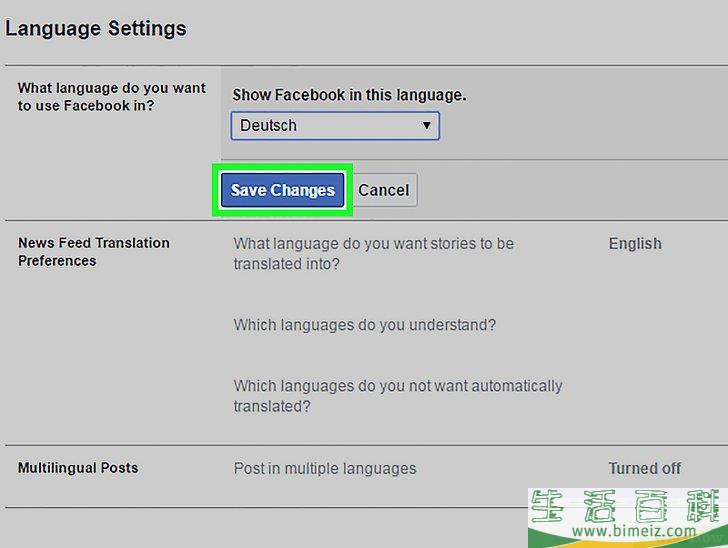Click 'What language do you want to use Facebook in?'
Screen dimensions: 728x548
pos(111,97)
